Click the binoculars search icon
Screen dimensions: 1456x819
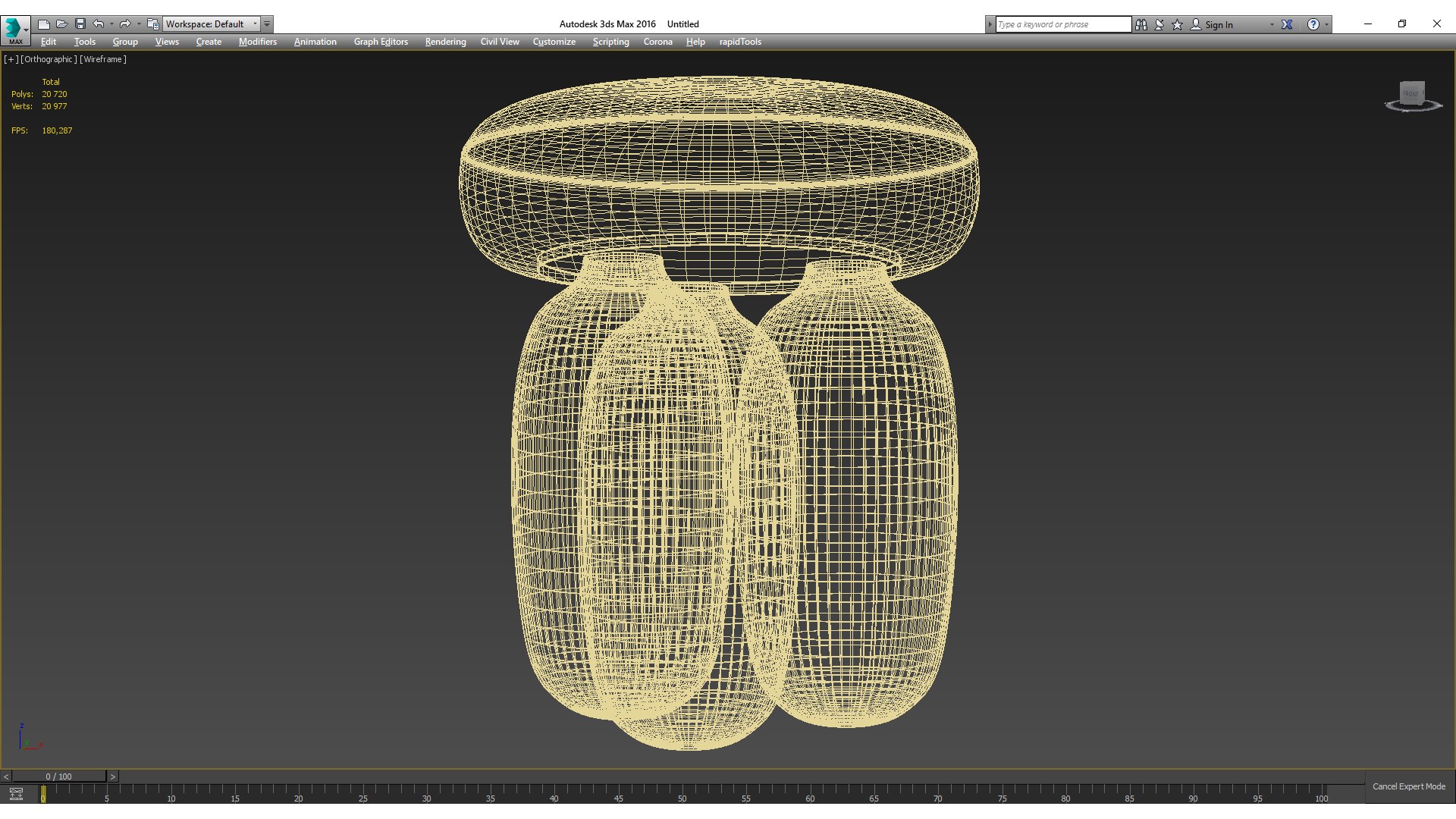[1141, 24]
